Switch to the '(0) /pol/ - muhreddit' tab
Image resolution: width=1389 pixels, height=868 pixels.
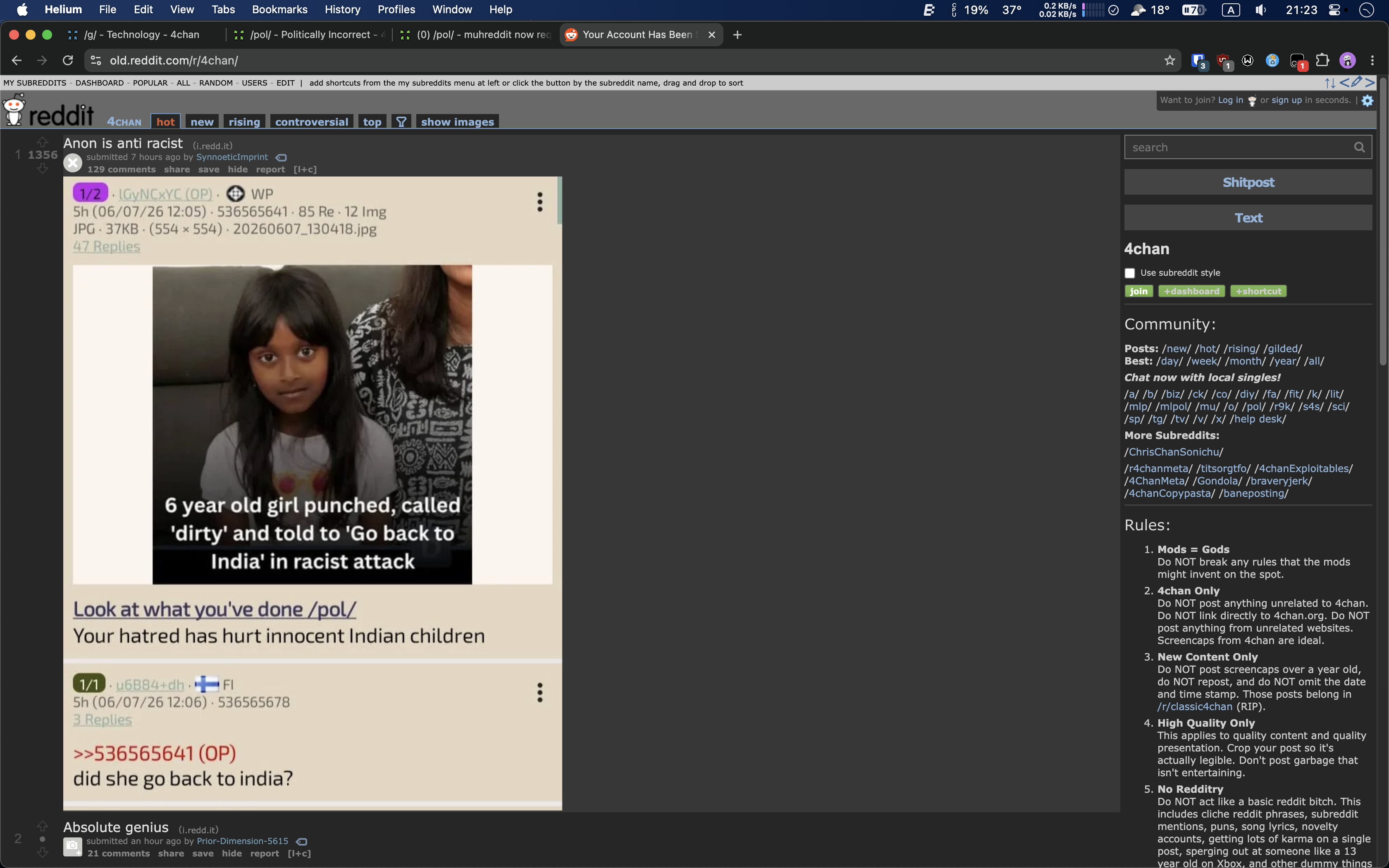(476, 35)
